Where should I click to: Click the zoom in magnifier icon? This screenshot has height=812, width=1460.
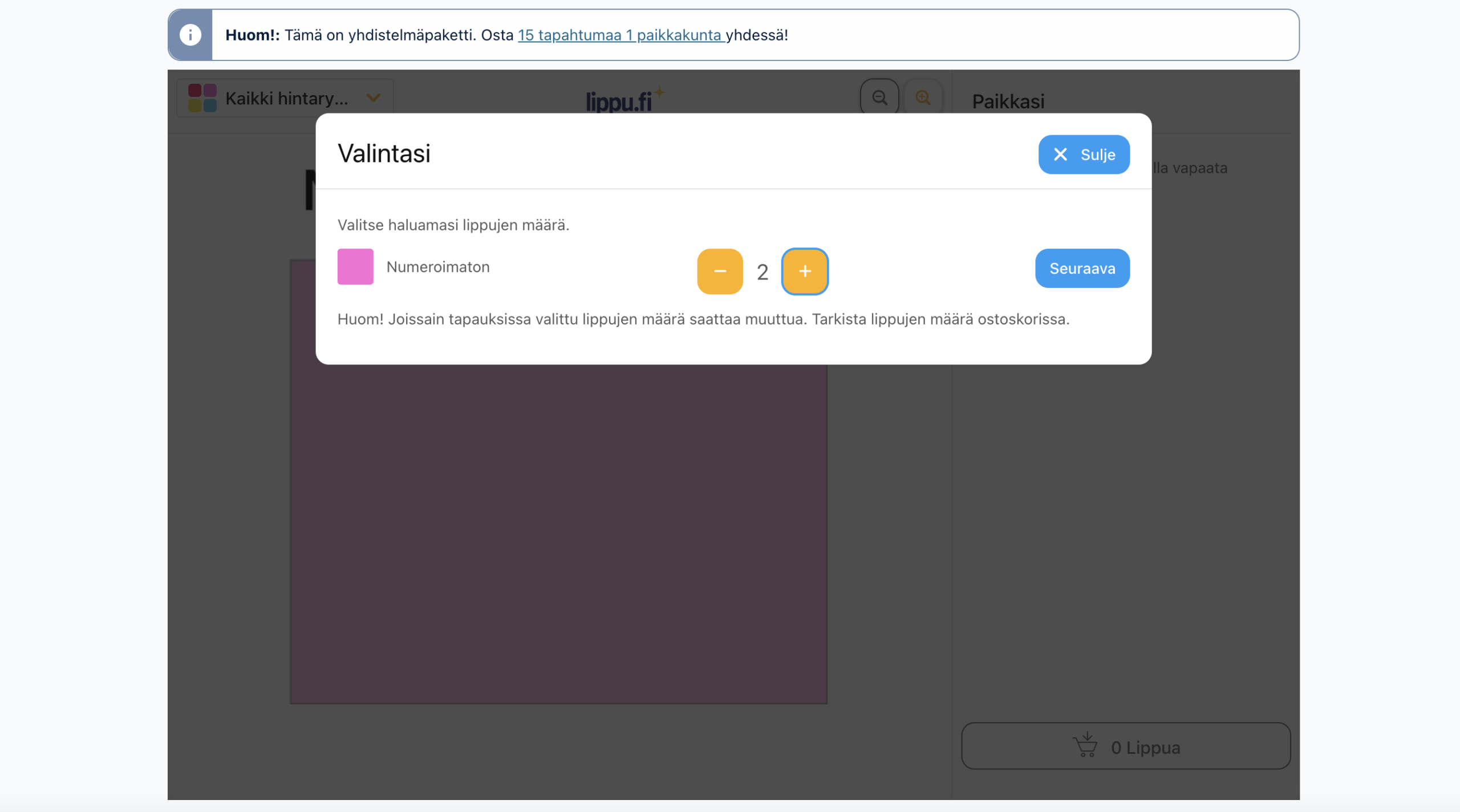coord(923,98)
